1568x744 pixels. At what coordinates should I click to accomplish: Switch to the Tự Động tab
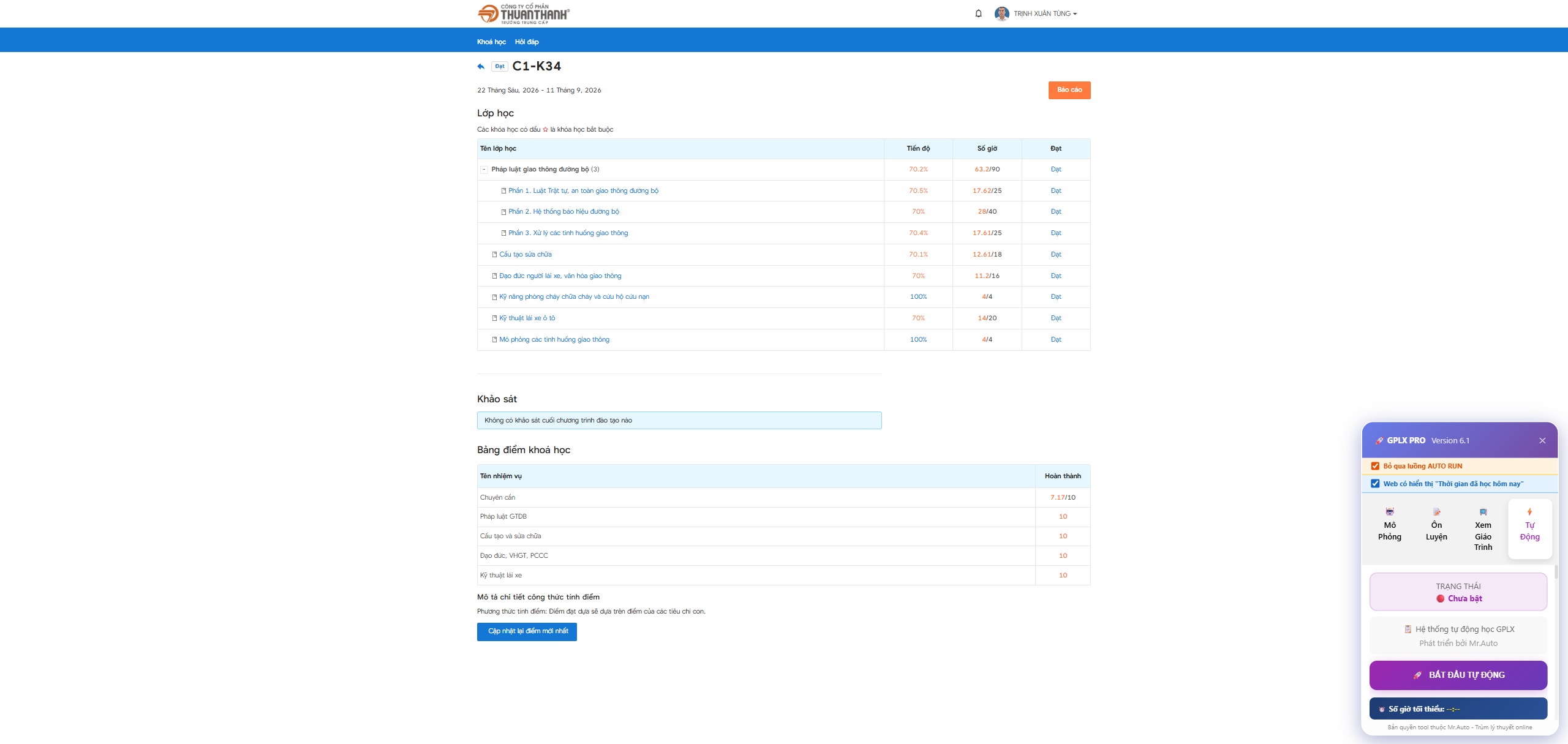(x=1529, y=528)
